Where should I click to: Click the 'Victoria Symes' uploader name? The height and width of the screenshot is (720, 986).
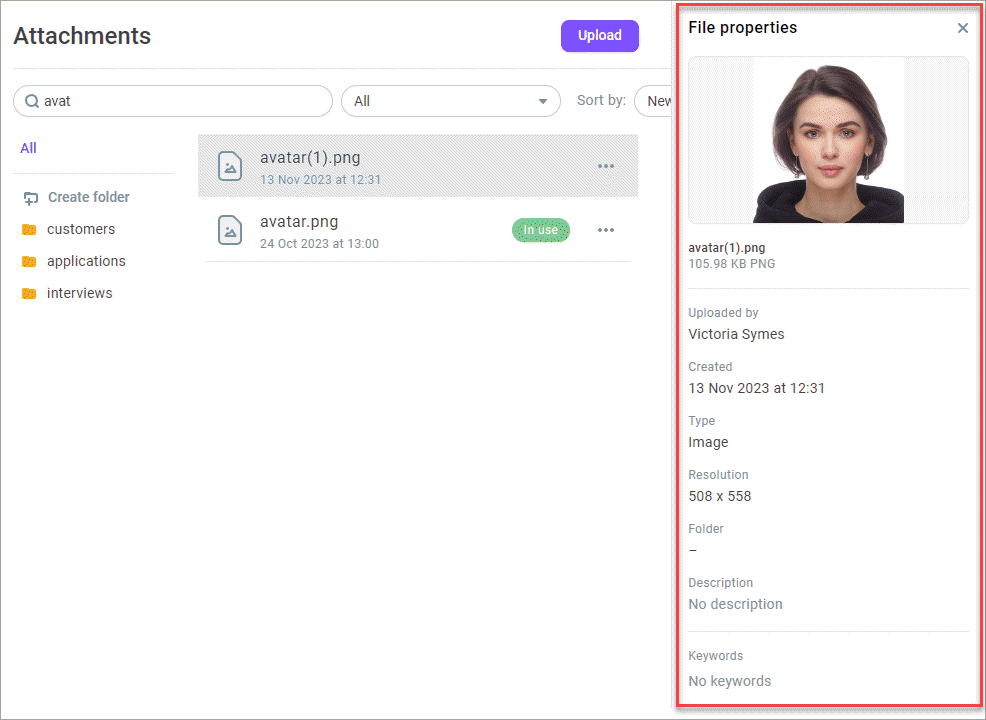(x=736, y=335)
